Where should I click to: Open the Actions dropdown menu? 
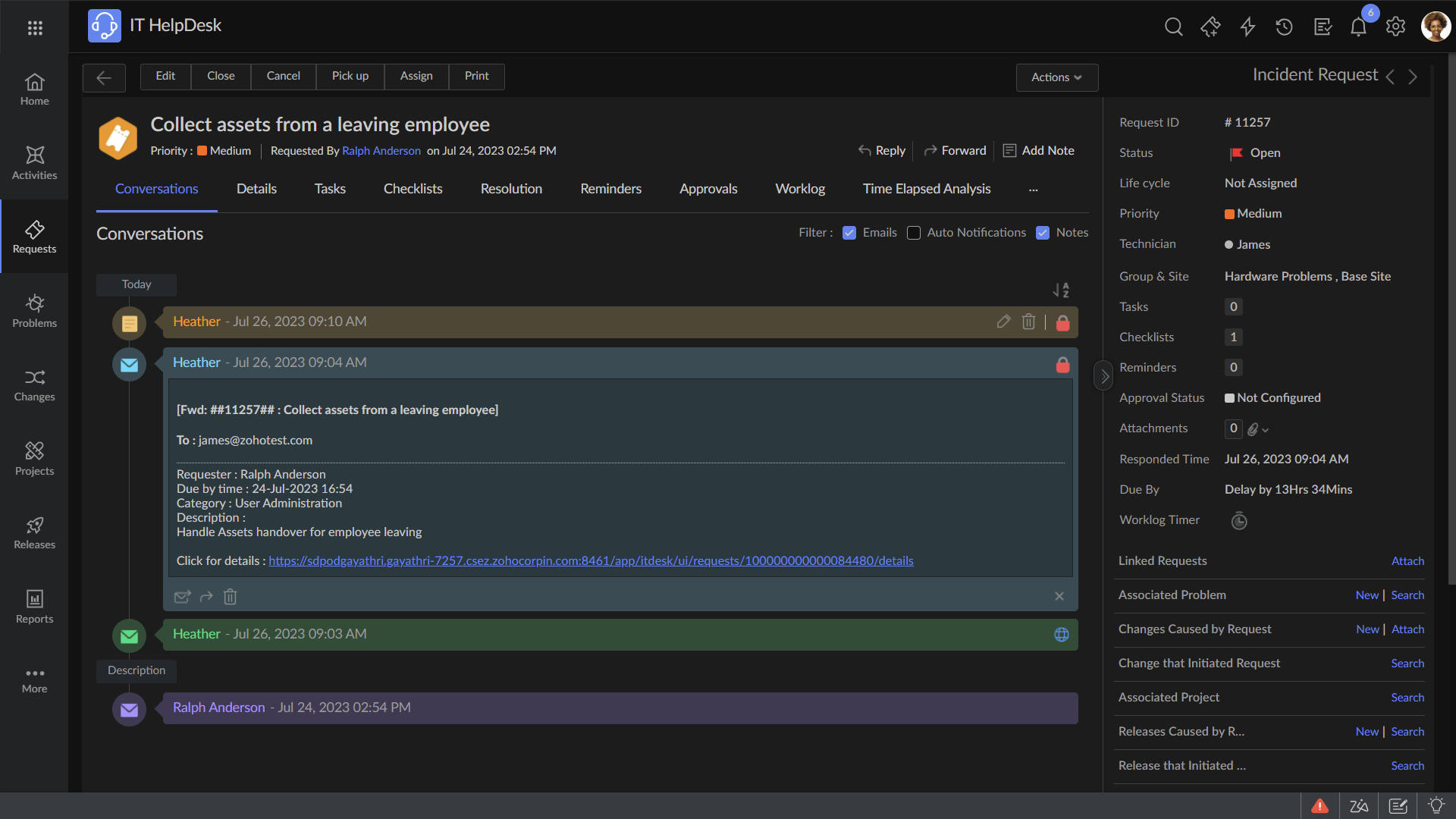(x=1056, y=77)
